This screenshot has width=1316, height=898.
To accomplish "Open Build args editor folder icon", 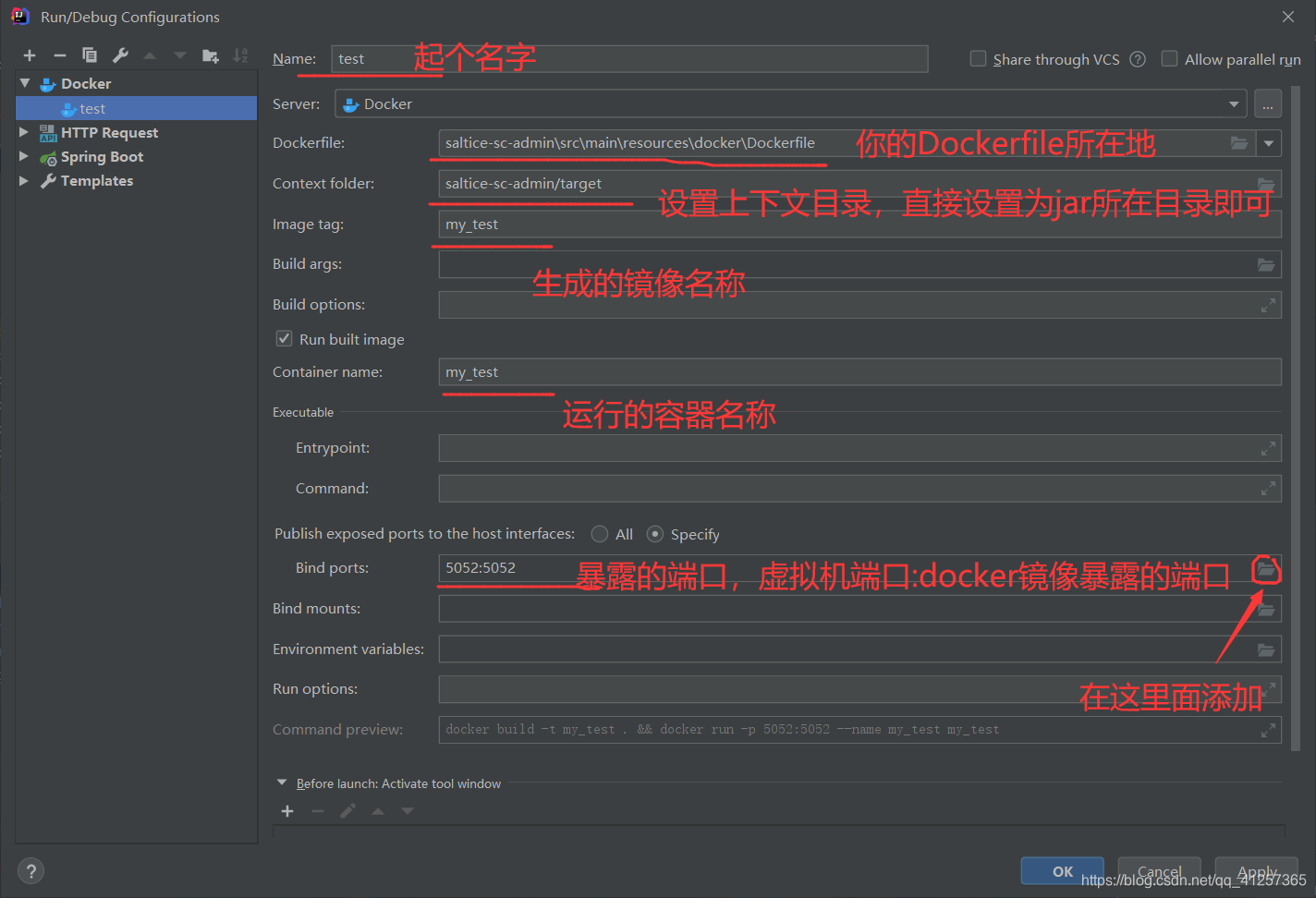I will pos(1266,265).
